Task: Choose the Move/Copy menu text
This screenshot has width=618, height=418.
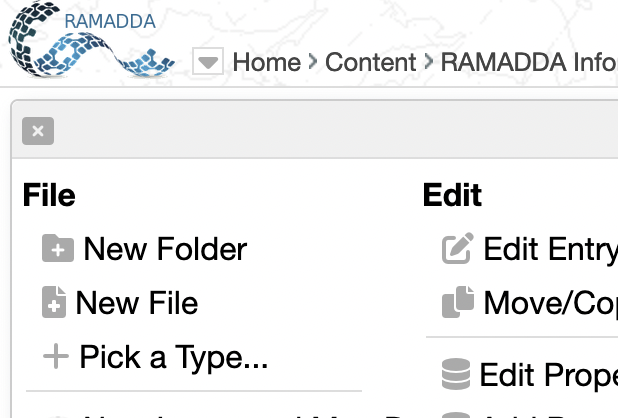Action: tap(550, 302)
